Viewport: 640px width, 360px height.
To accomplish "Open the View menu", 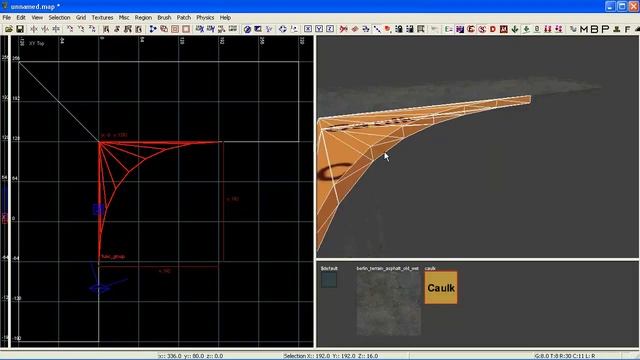I will point(37,18).
